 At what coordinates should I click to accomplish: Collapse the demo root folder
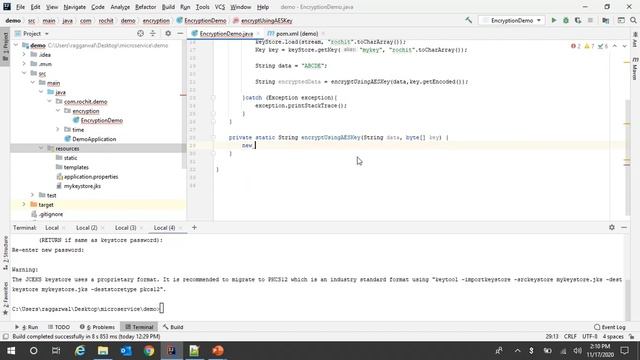pyautogui.click(x=16, y=45)
